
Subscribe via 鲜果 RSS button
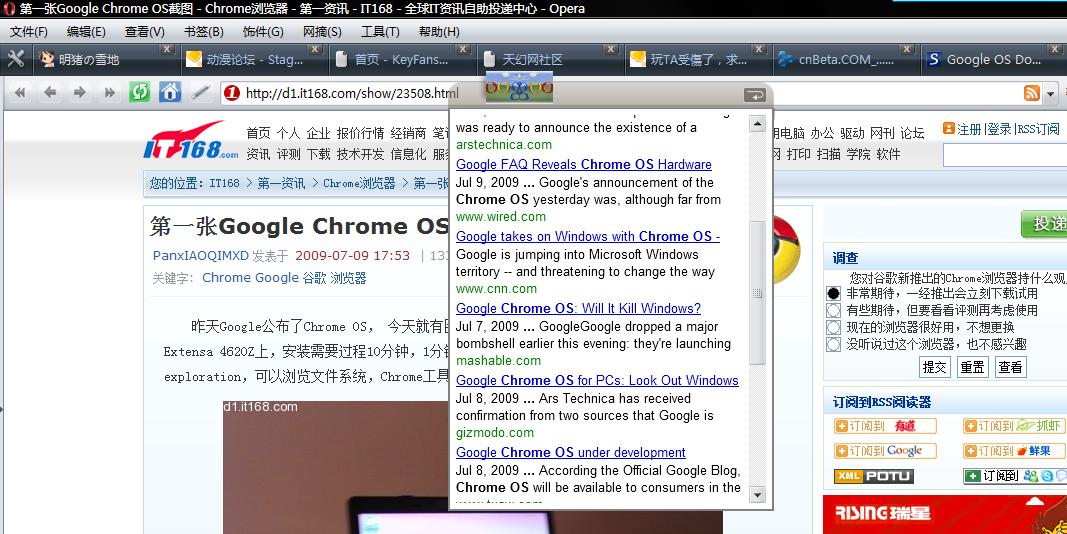tap(1014, 451)
